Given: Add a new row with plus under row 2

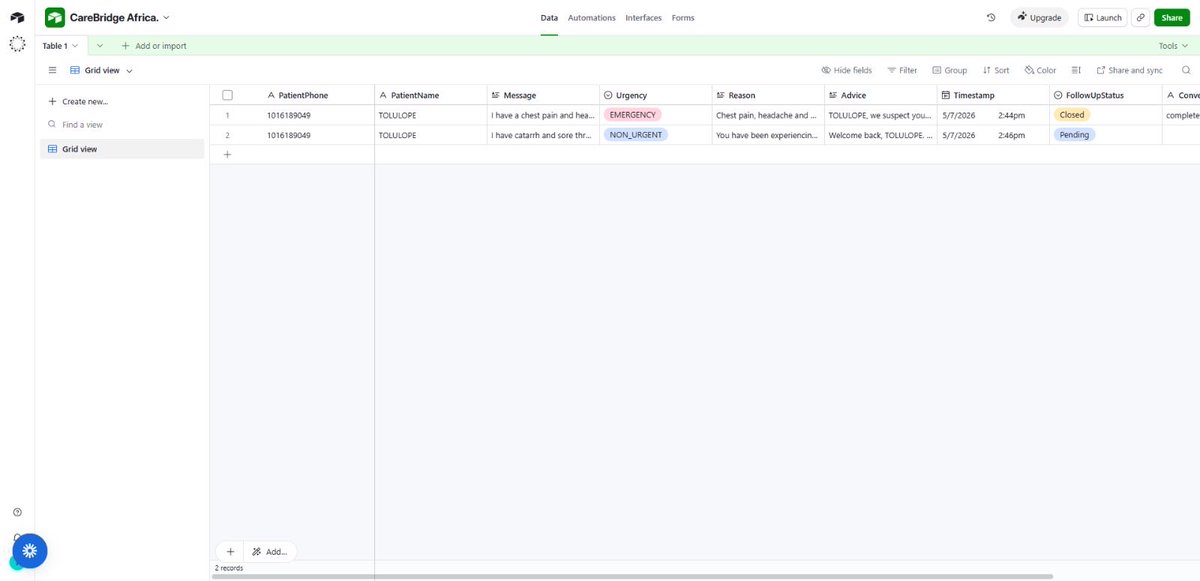Looking at the screenshot, I should (227, 154).
